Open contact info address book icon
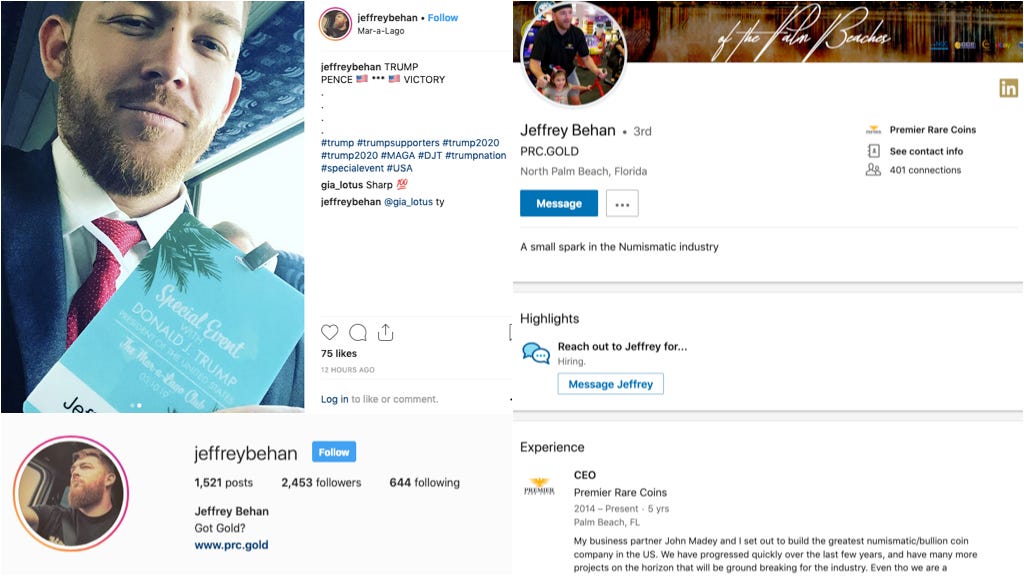1024x576 pixels. [x=873, y=151]
